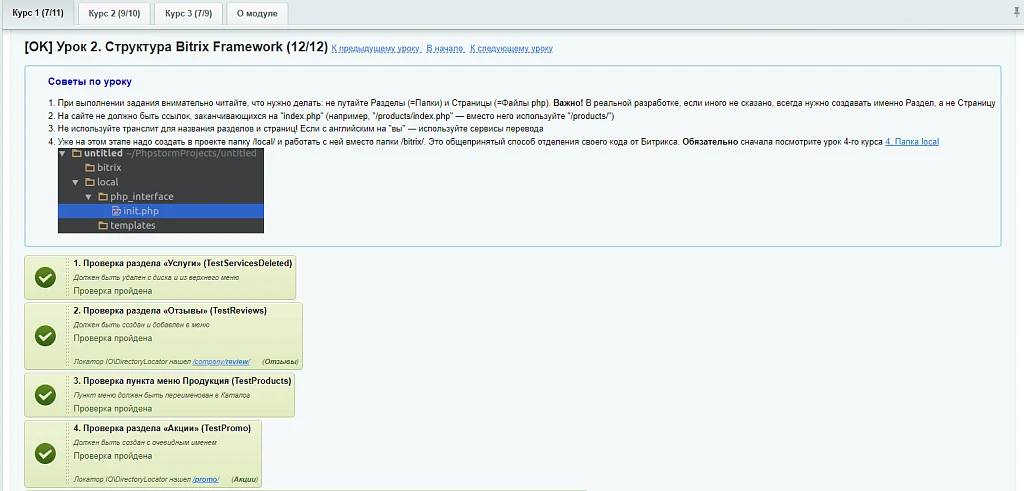Click the PhpStorm project tree screenshot
This screenshot has width=1024, height=491.
tap(161, 190)
